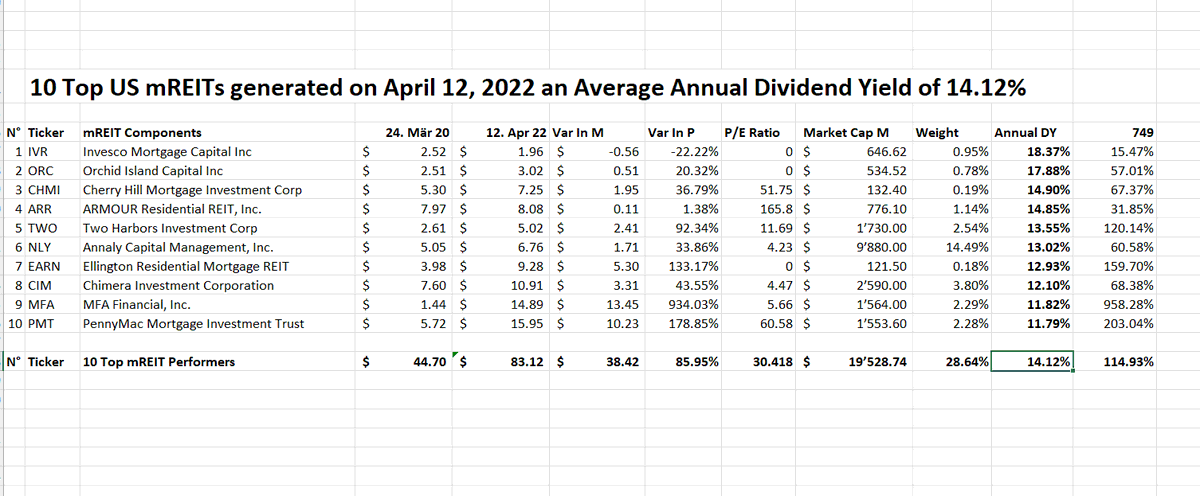Click 'Ellington Residential Mortgage REIT' cell

click(x=188, y=266)
